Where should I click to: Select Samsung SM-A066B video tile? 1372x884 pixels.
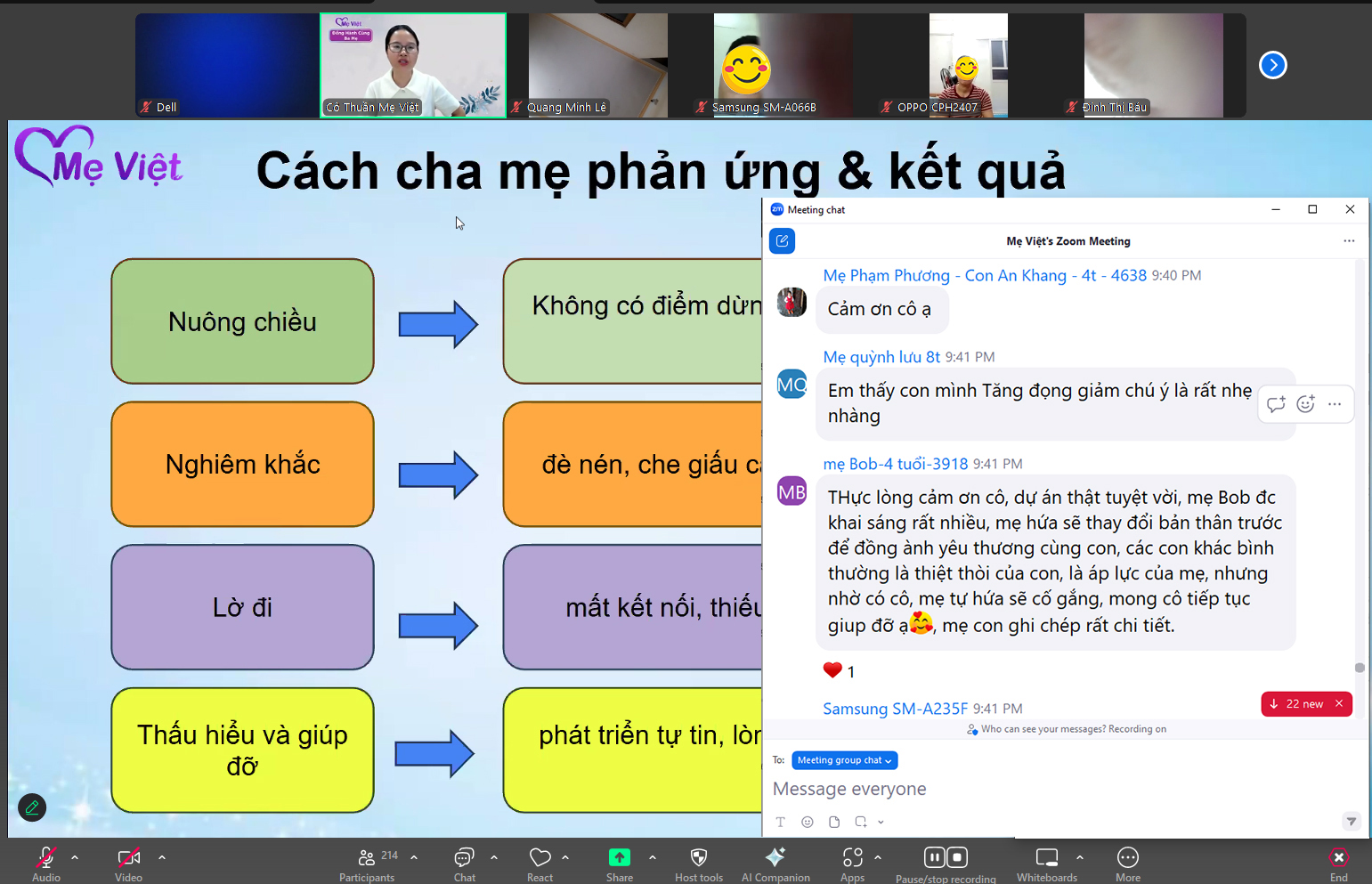point(783,65)
